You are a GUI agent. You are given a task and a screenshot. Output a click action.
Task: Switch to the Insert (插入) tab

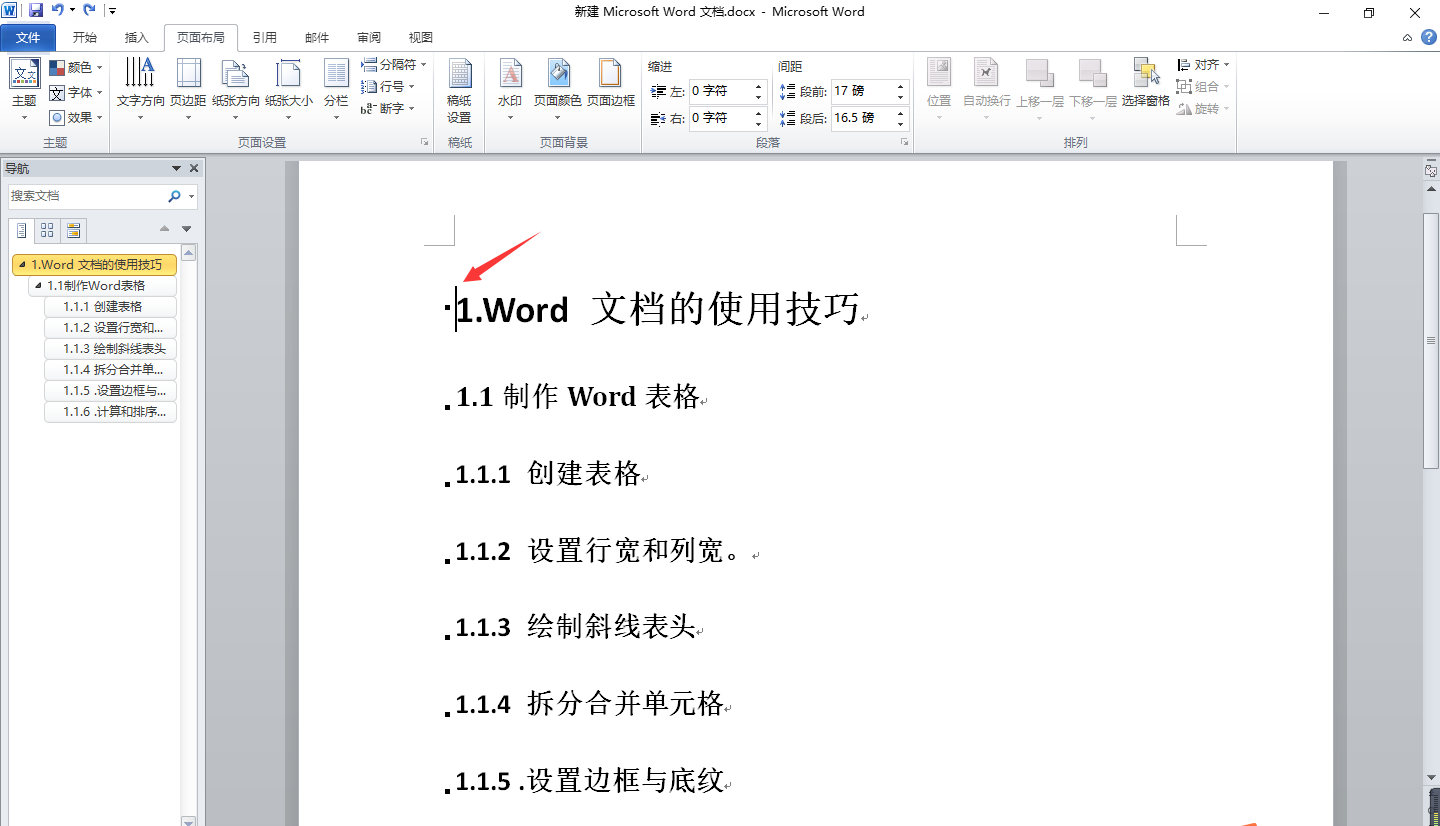click(x=137, y=37)
